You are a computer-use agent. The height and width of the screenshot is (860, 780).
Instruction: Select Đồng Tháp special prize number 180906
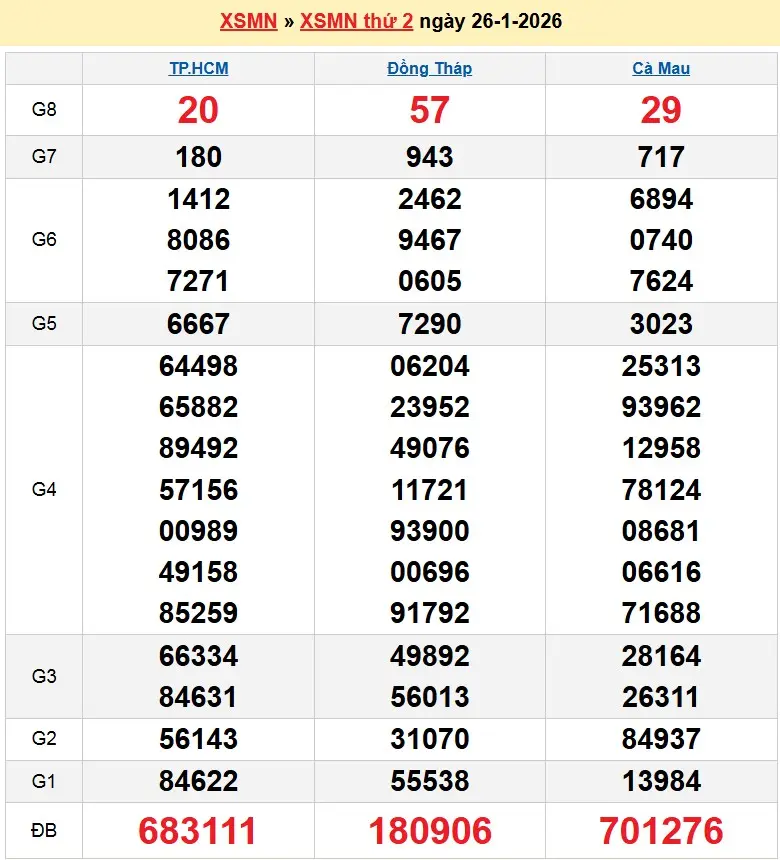point(430,831)
